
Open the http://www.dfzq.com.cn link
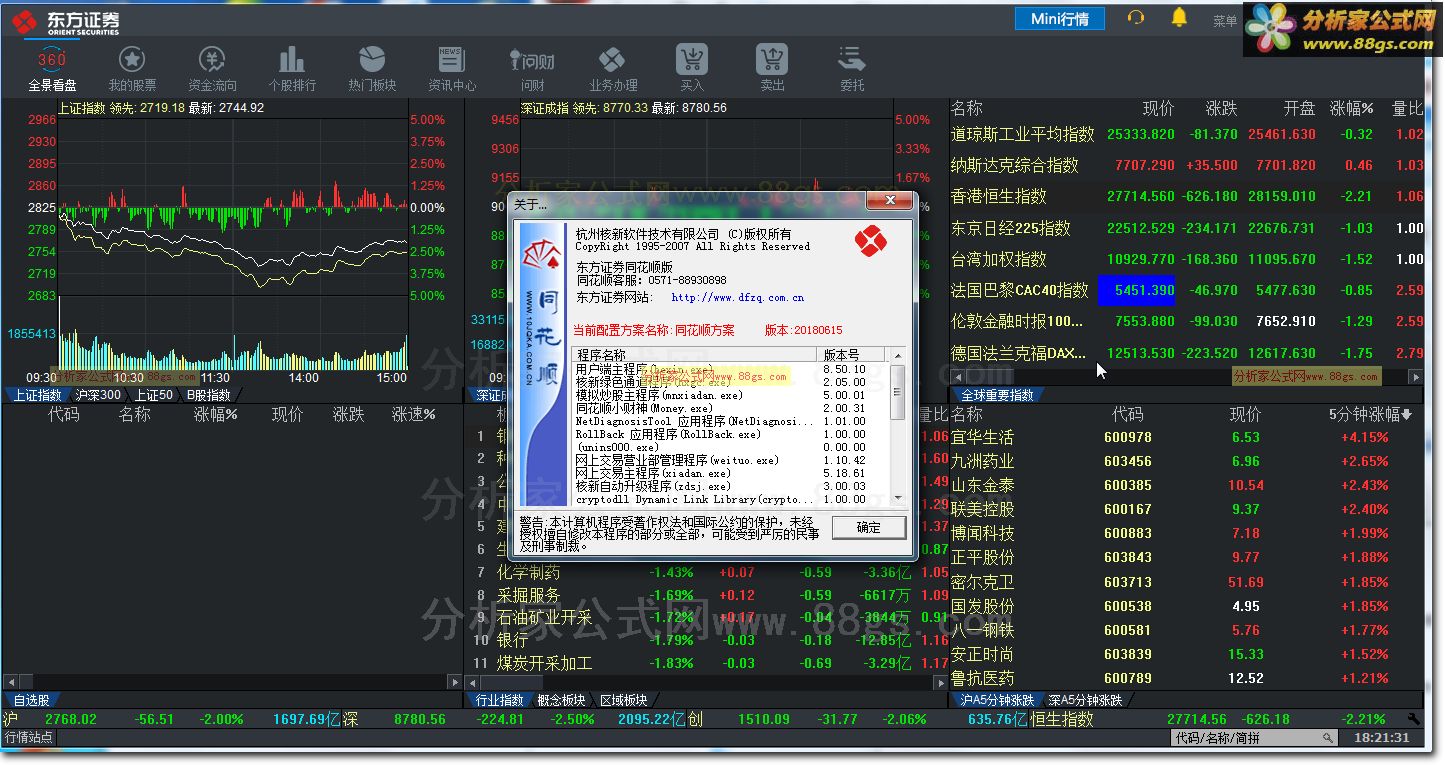pyautogui.click(x=737, y=297)
